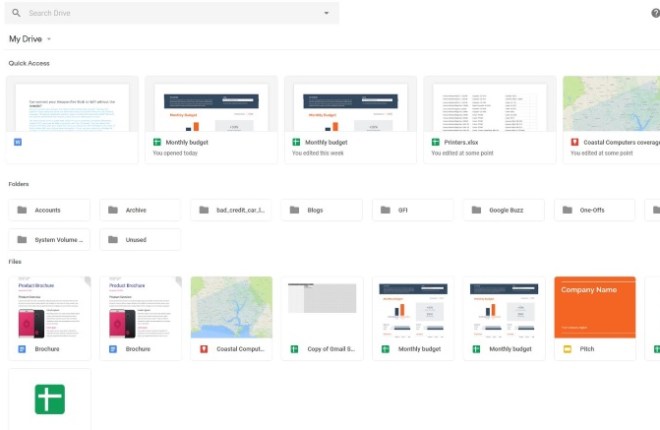
Task: Select the Unused folder name
Action: click(x=136, y=239)
